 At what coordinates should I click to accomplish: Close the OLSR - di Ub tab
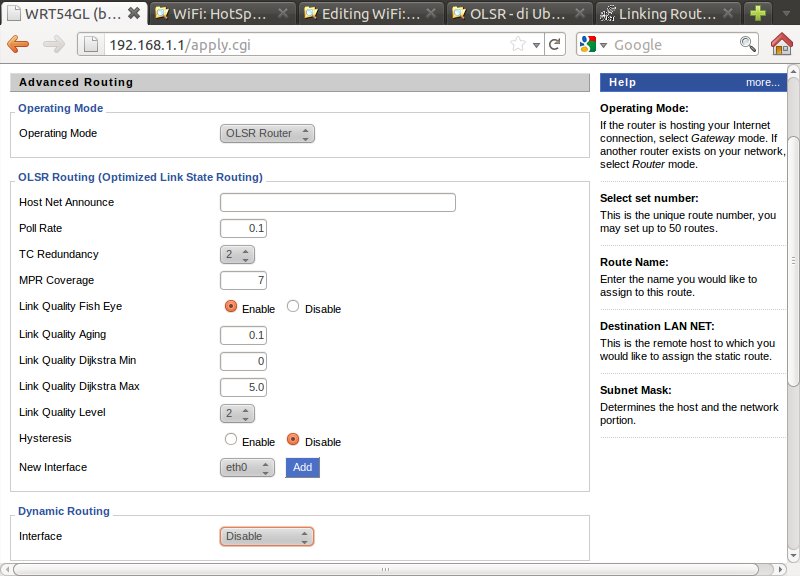point(580,13)
